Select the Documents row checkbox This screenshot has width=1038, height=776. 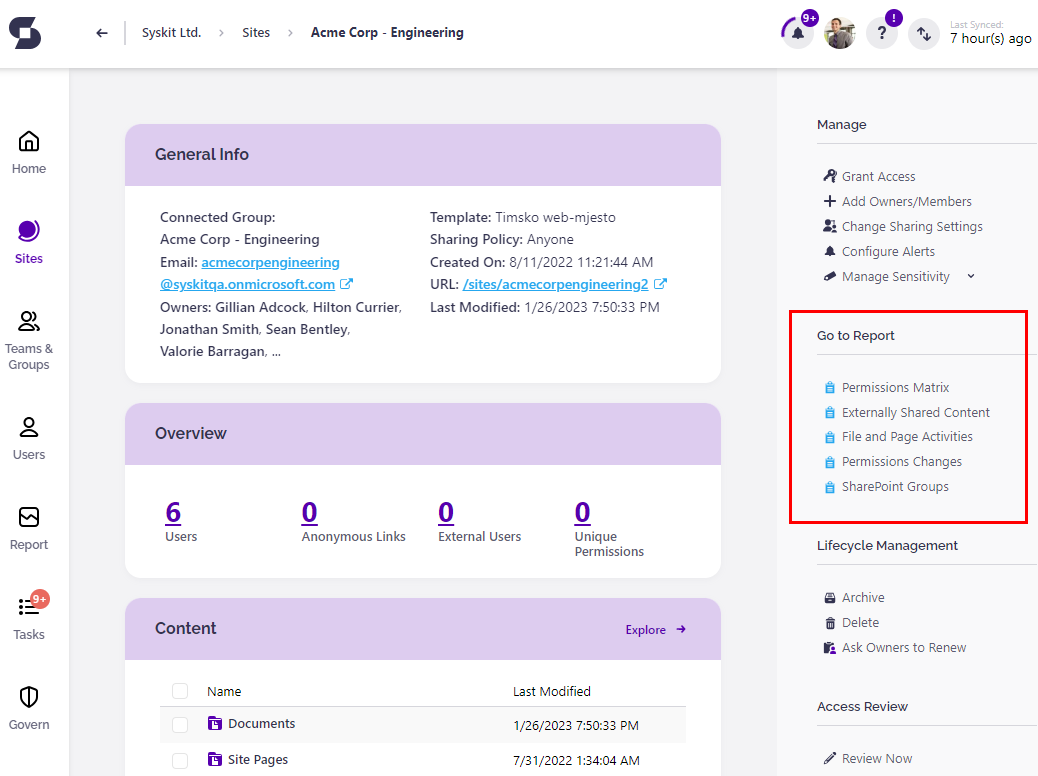pyautogui.click(x=180, y=724)
